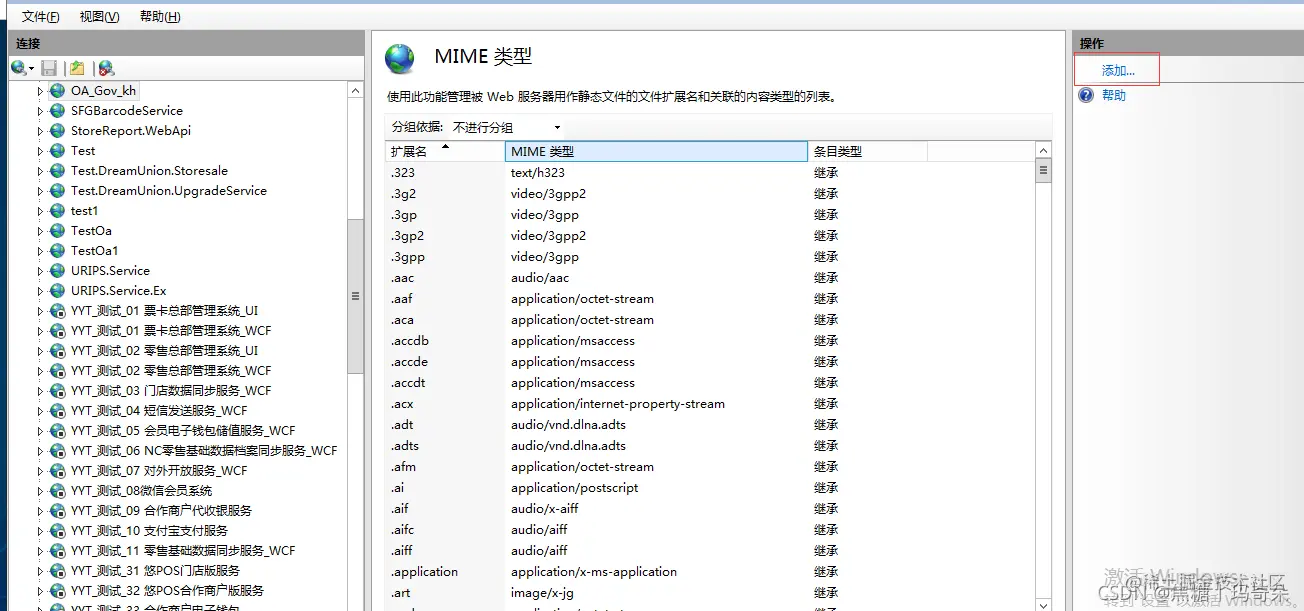Click the site icon for YYT_测试_10 支付宝支付服务

coord(57,530)
